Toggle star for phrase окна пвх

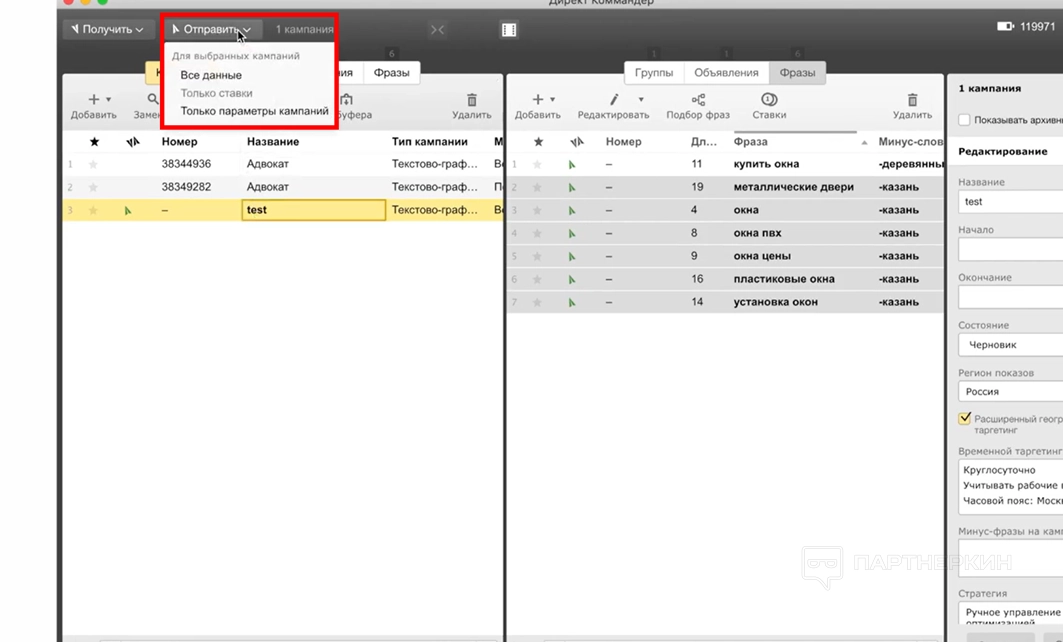(x=538, y=233)
